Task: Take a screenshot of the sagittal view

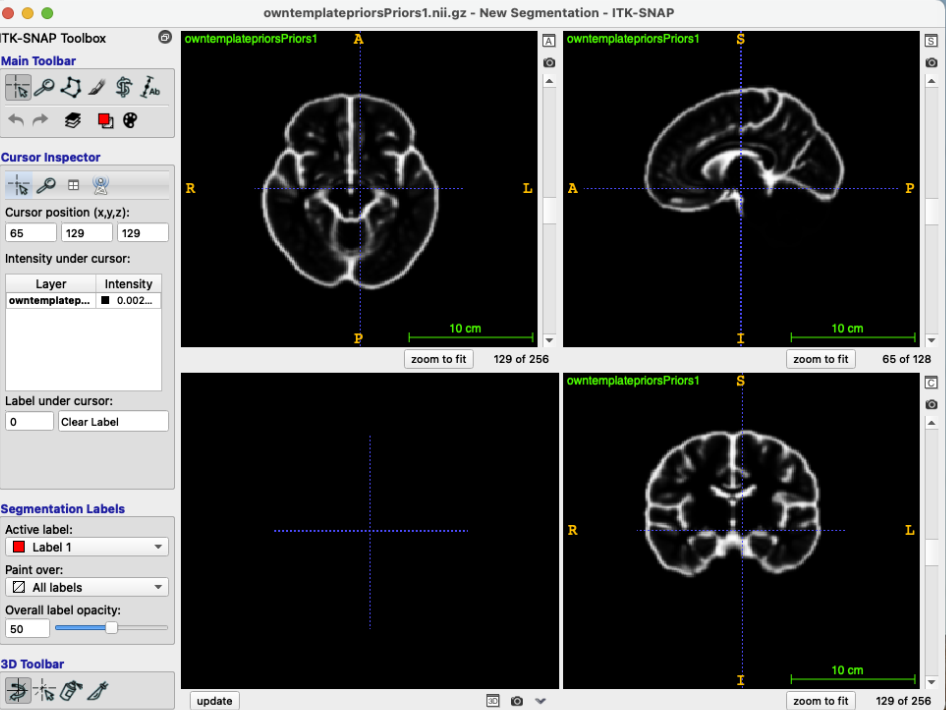Action: click(931, 62)
